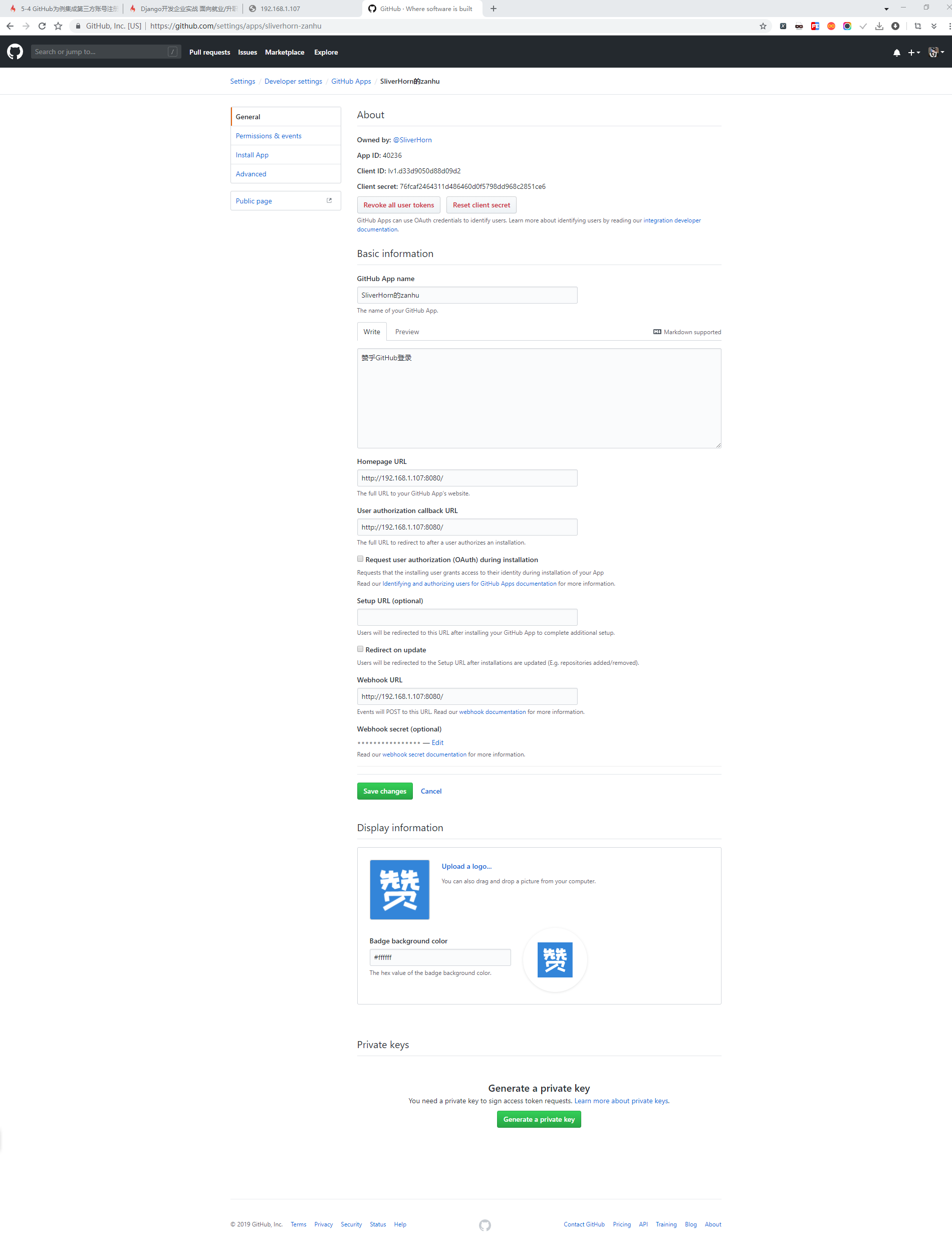Screen dimensions: 952x1255
Task: Click the crop tool extension icon
Action: tap(917, 26)
